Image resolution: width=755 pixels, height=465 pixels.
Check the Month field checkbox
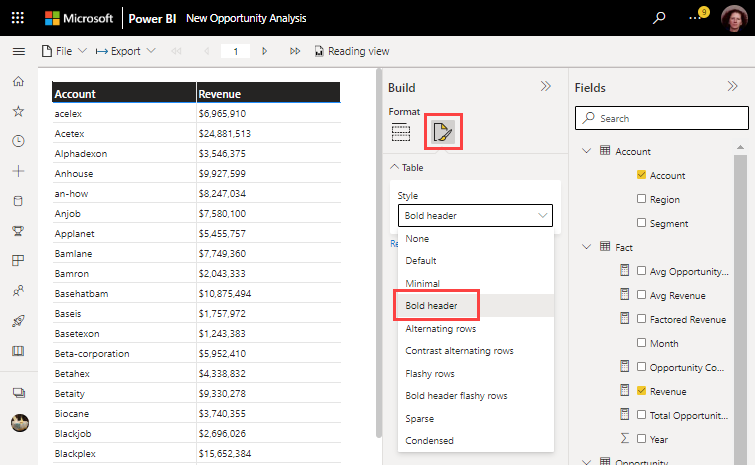641,343
